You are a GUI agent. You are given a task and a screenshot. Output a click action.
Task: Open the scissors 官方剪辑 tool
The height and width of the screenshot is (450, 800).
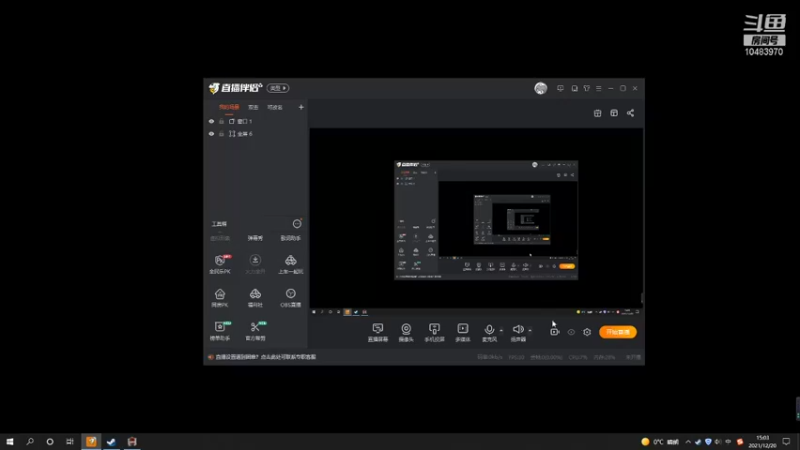click(x=255, y=331)
